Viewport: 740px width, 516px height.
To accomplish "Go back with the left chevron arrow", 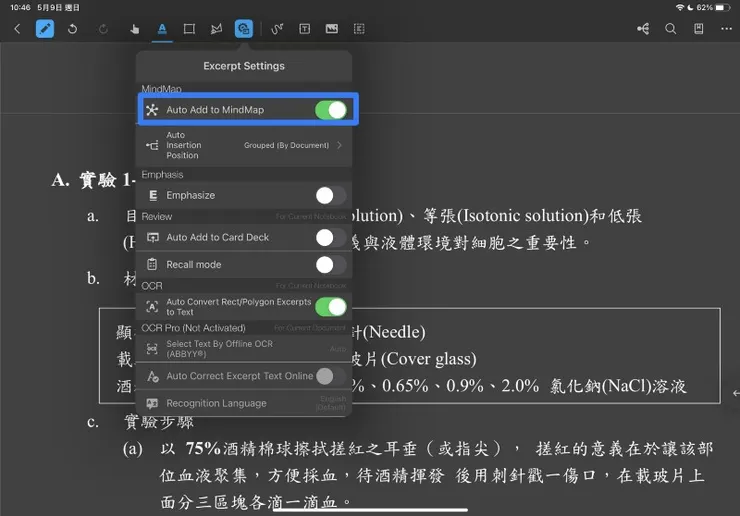I will 17,29.
